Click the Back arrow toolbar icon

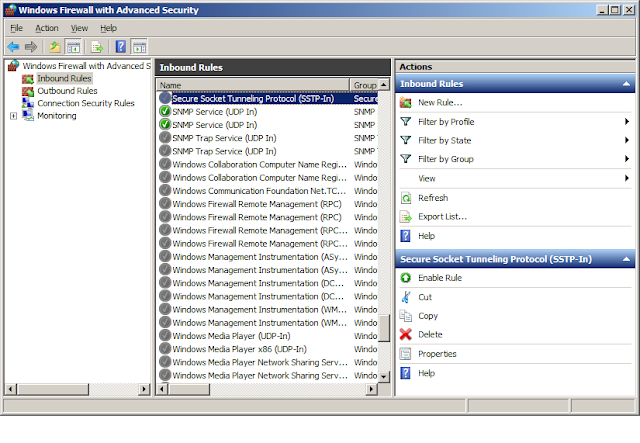click(x=13, y=47)
